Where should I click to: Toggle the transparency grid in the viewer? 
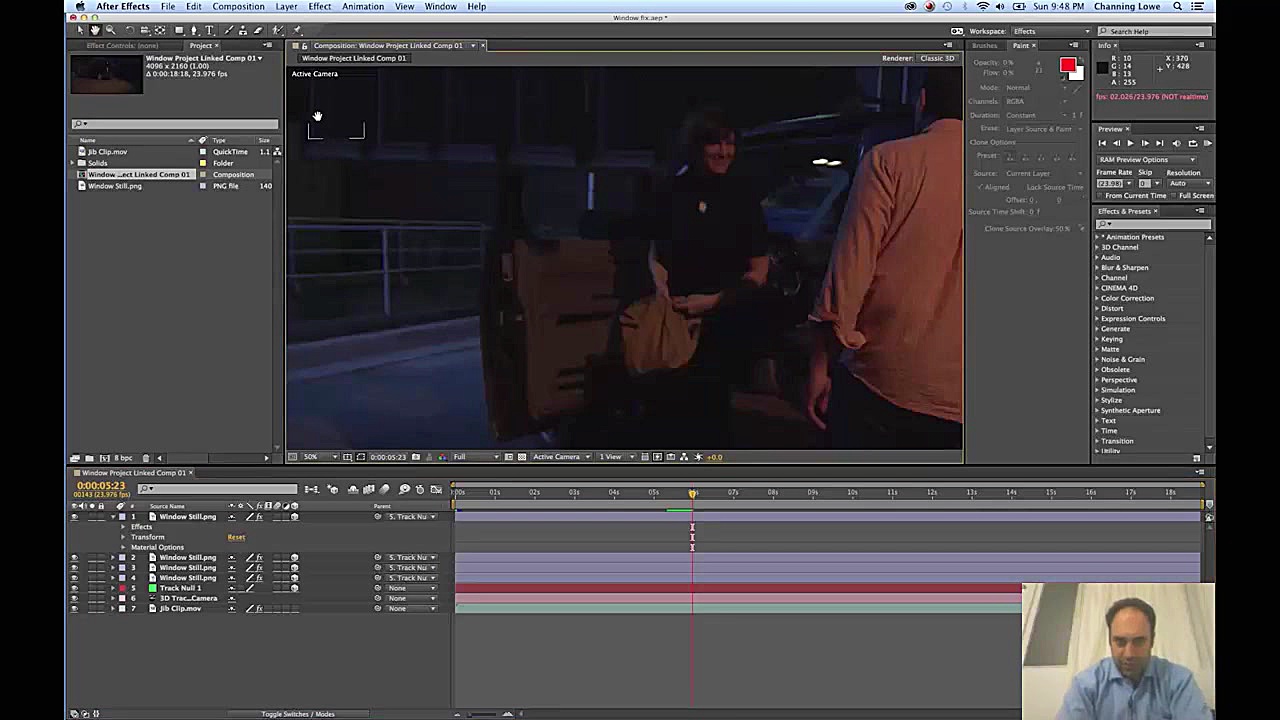click(x=521, y=457)
